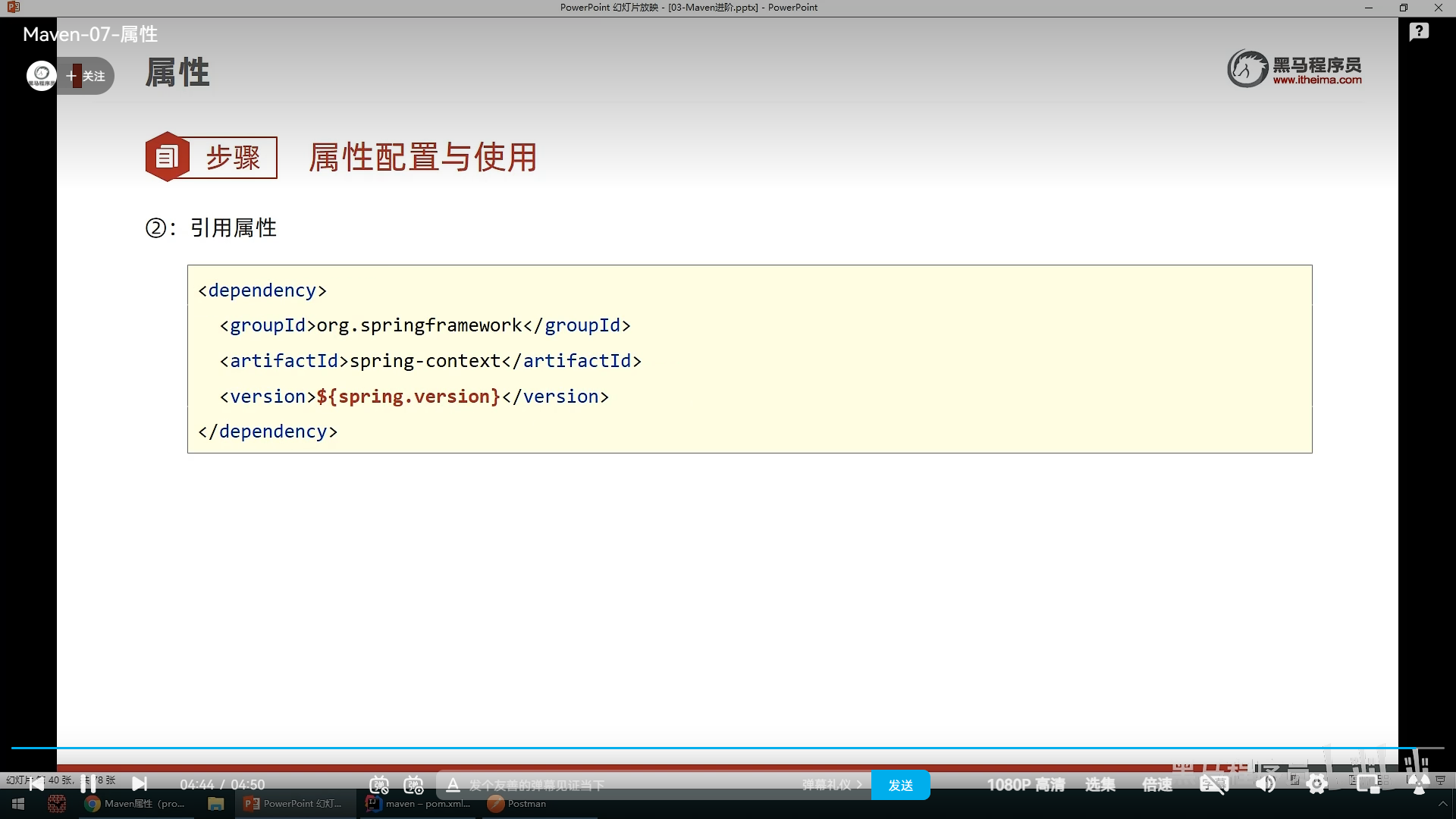The height and width of the screenshot is (819, 1456).
Task: Mute the video volume
Action: (x=1265, y=785)
